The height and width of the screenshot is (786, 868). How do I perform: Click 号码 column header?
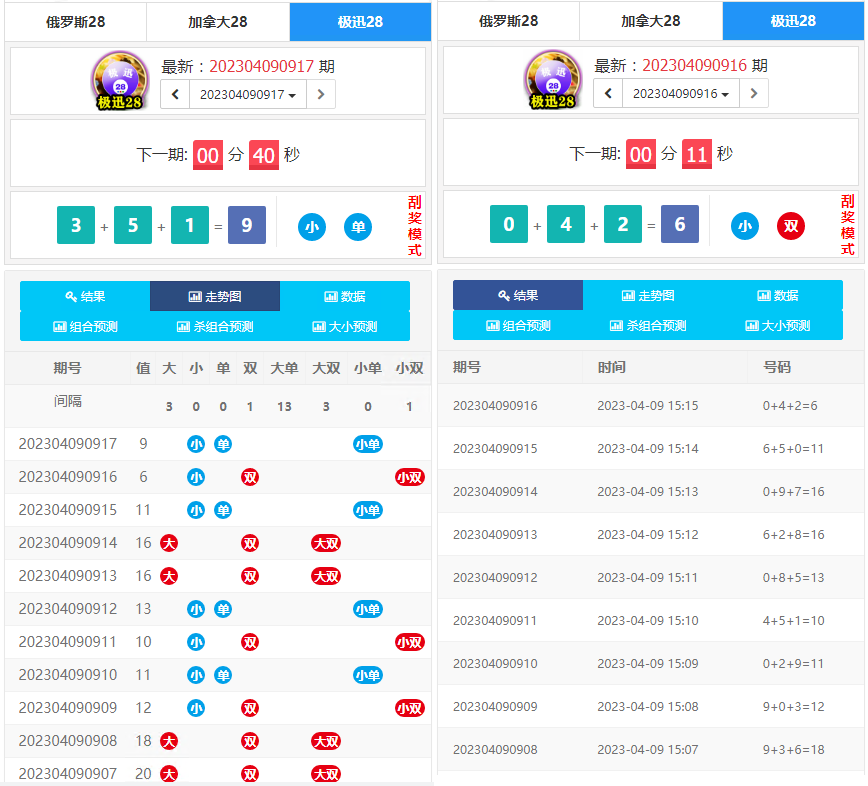pyautogui.click(x=777, y=367)
